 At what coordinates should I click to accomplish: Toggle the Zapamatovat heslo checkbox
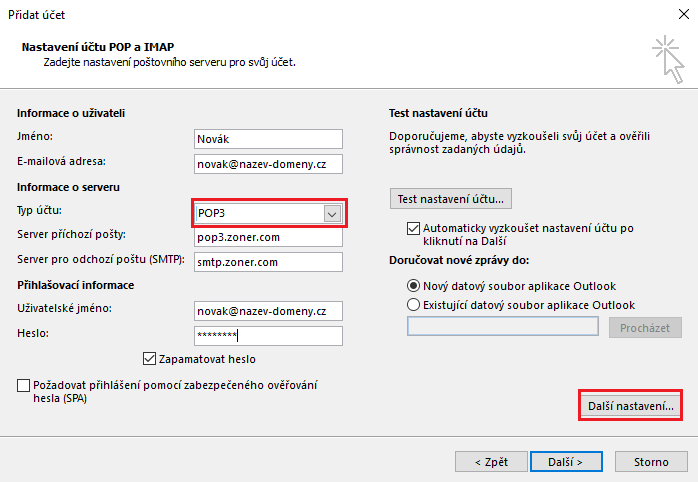click(x=151, y=359)
